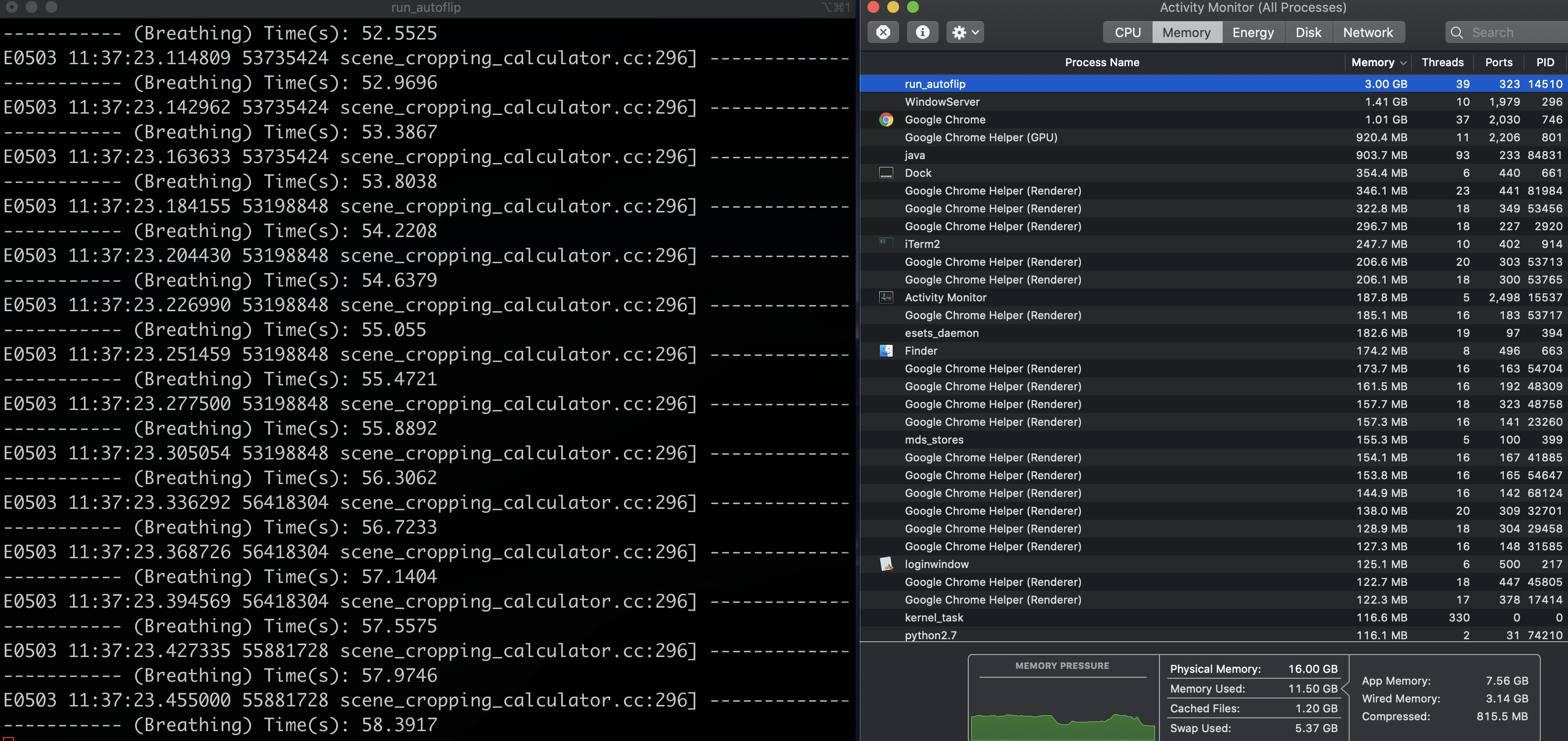Click the Finder icon in the process list
1568x741 pixels.
coord(885,350)
